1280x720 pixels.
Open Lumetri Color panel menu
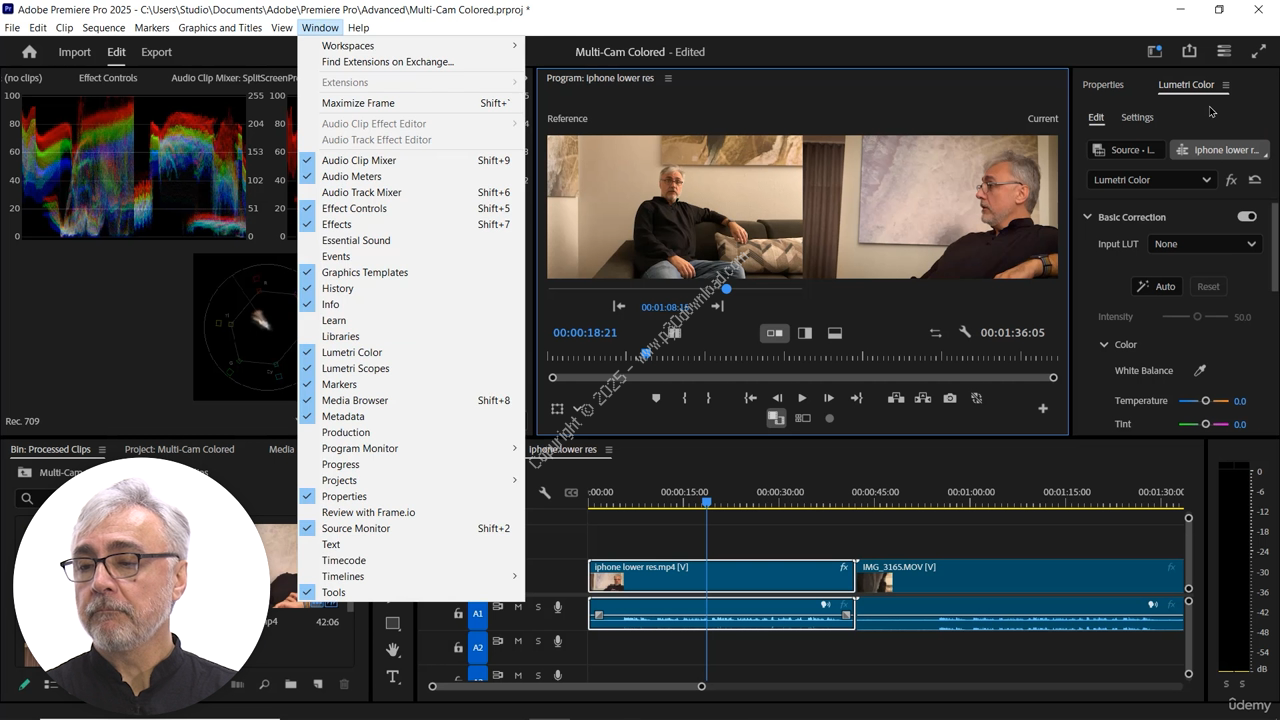pyautogui.click(x=1226, y=85)
